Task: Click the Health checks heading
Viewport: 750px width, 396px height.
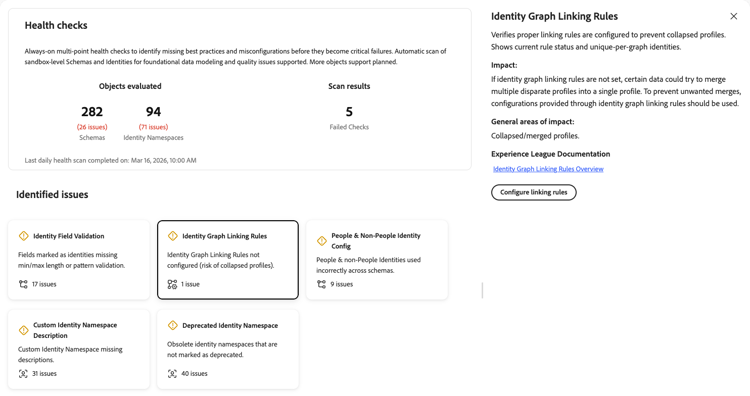Action: point(56,25)
